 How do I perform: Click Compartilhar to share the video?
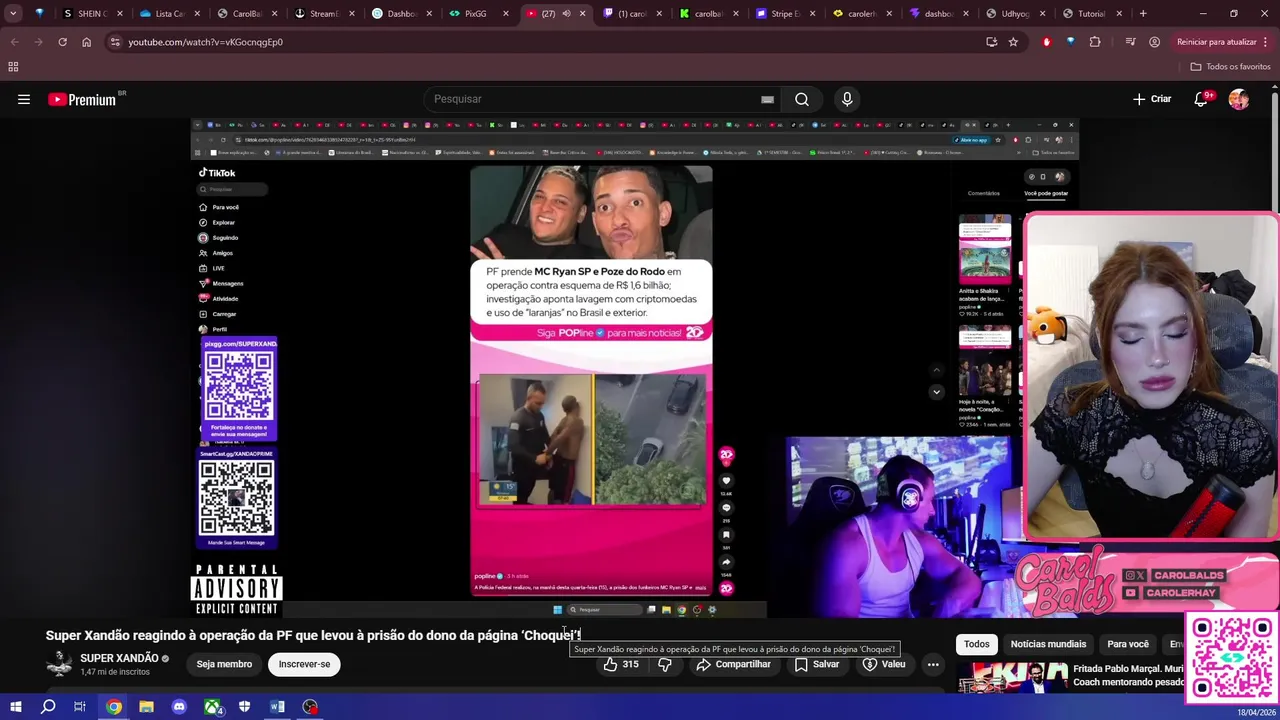(734, 664)
